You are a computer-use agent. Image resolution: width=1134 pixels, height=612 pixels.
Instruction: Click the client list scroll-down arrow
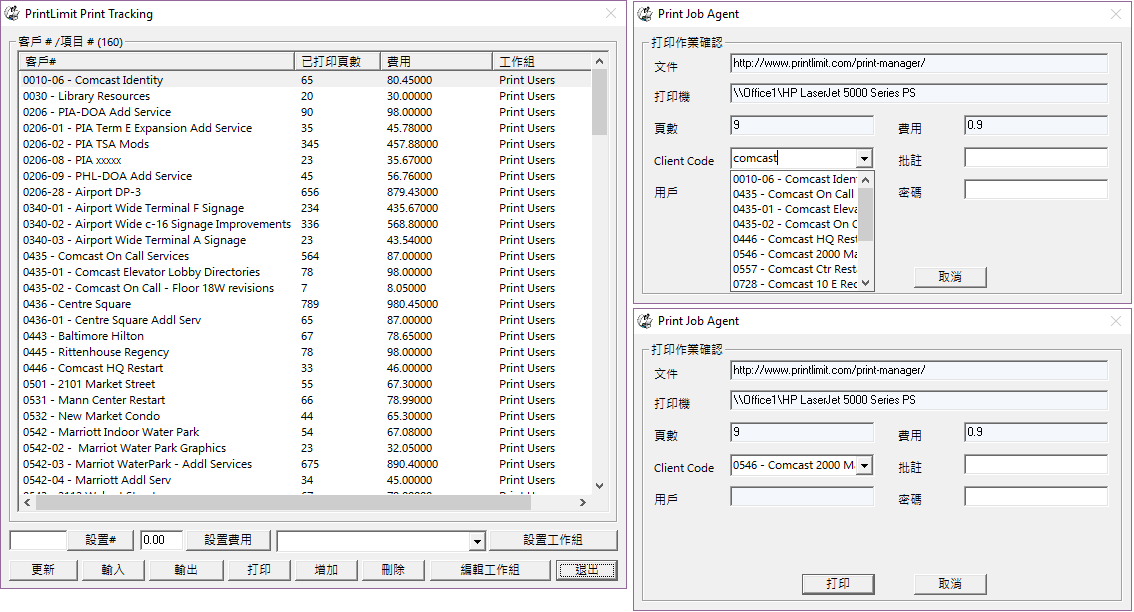(x=600, y=486)
